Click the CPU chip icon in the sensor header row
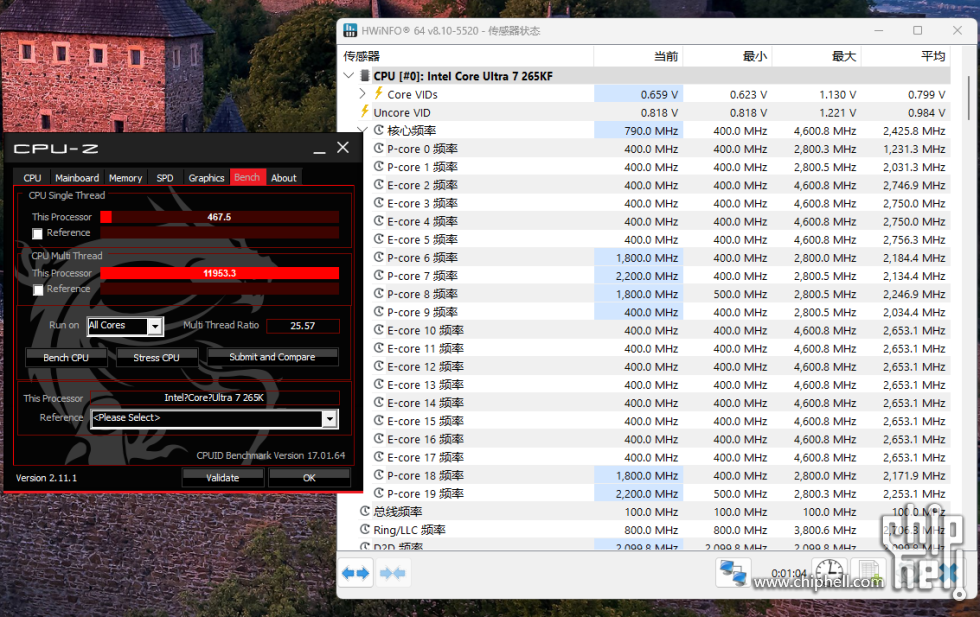This screenshot has height=617, width=980. (365, 76)
